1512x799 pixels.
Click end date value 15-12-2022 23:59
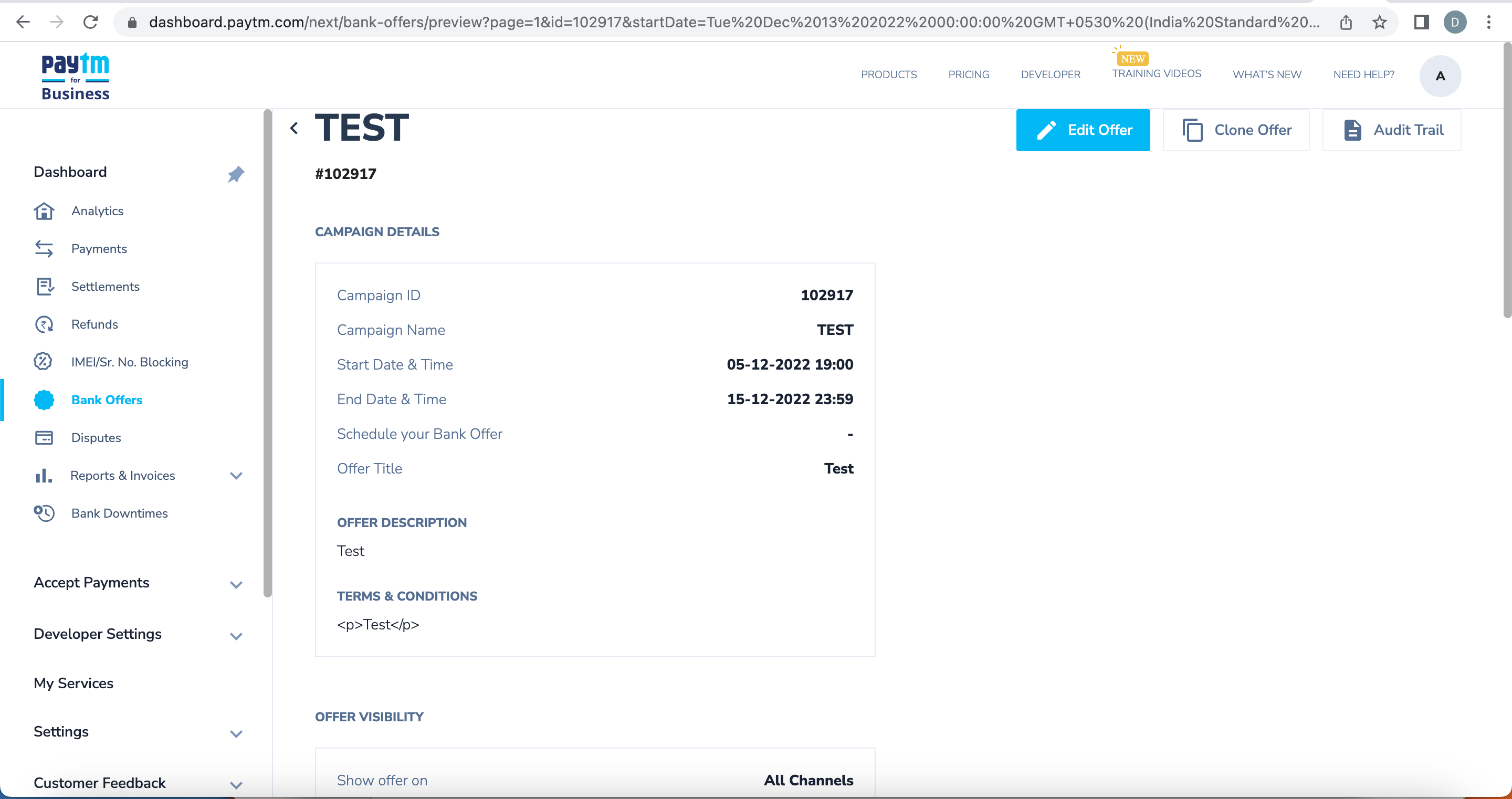(790, 398)
